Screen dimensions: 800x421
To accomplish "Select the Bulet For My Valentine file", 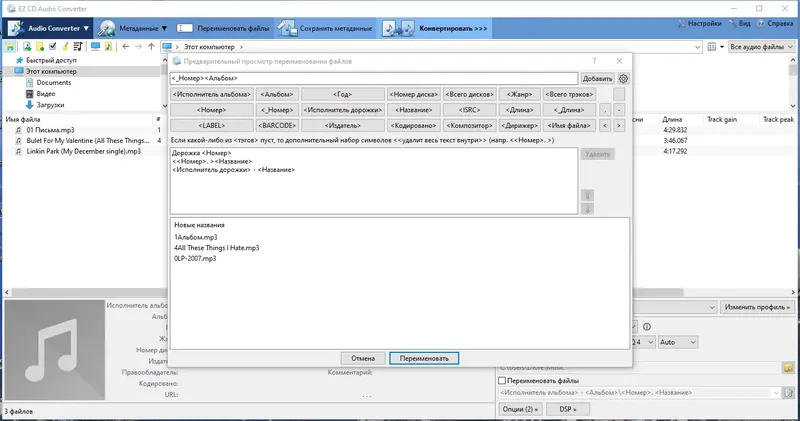I will 88,140.
